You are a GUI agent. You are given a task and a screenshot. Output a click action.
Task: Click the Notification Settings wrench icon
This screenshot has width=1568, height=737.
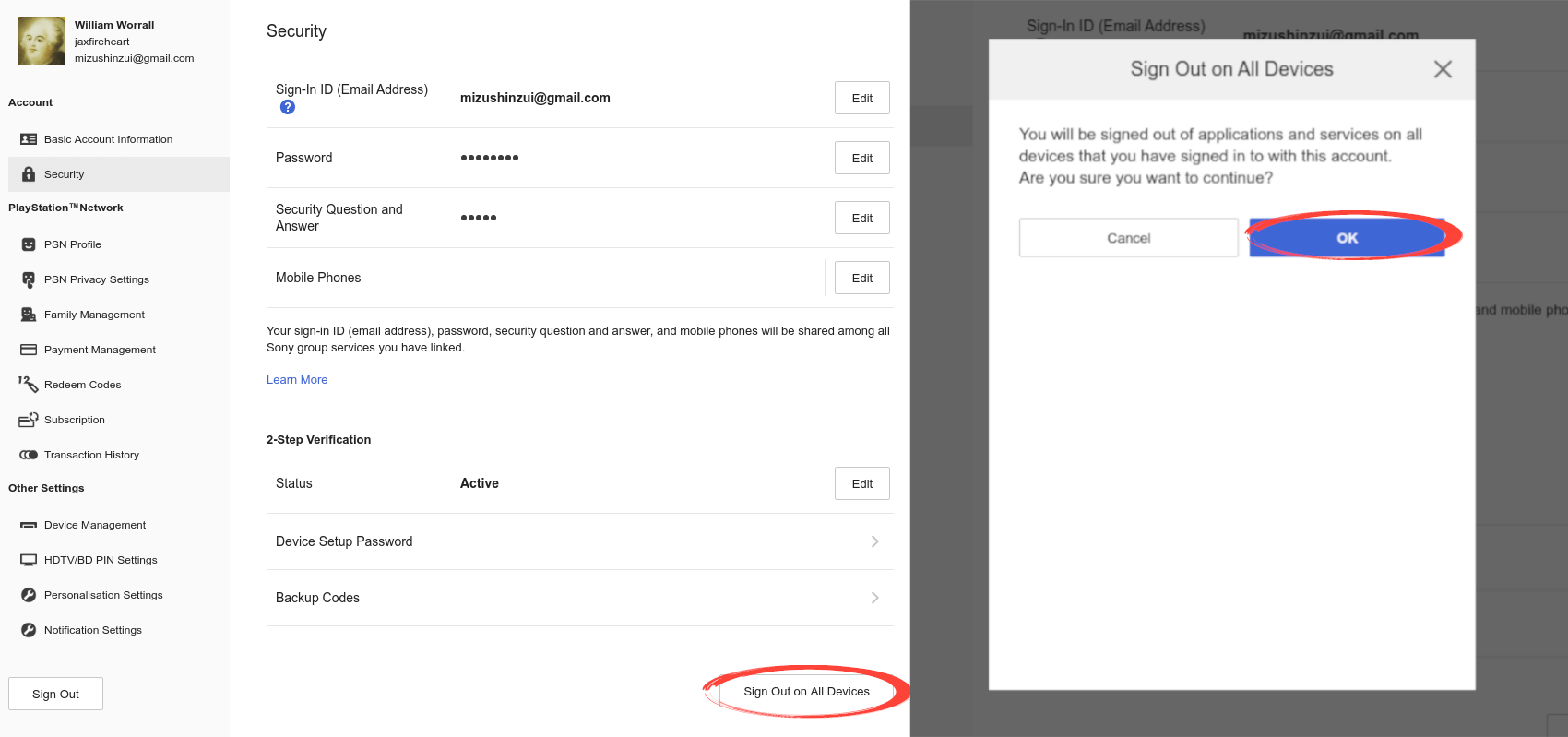(29, 630)
